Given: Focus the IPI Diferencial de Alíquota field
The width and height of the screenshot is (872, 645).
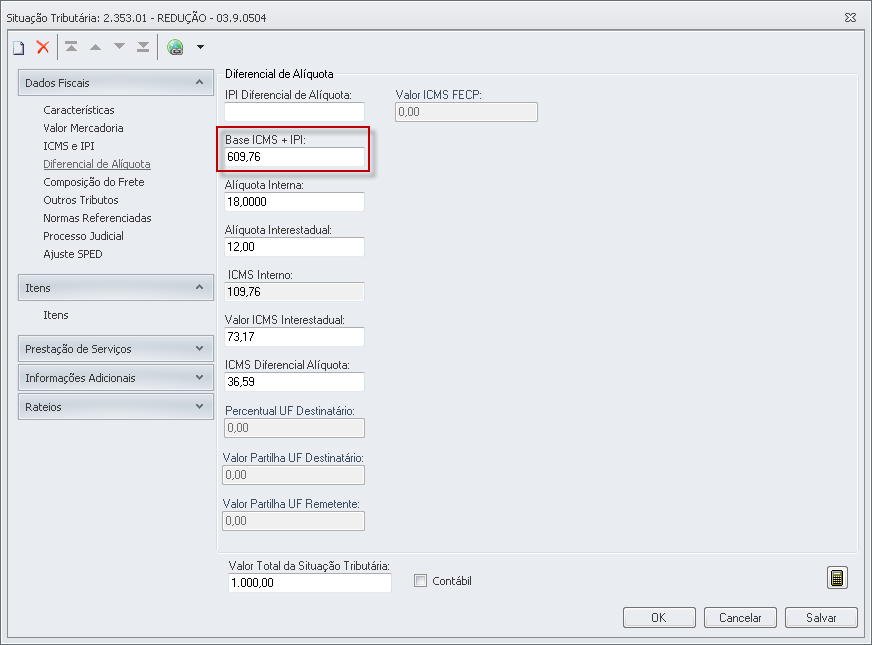Looking at the screenshot, I should coord(294,112).
